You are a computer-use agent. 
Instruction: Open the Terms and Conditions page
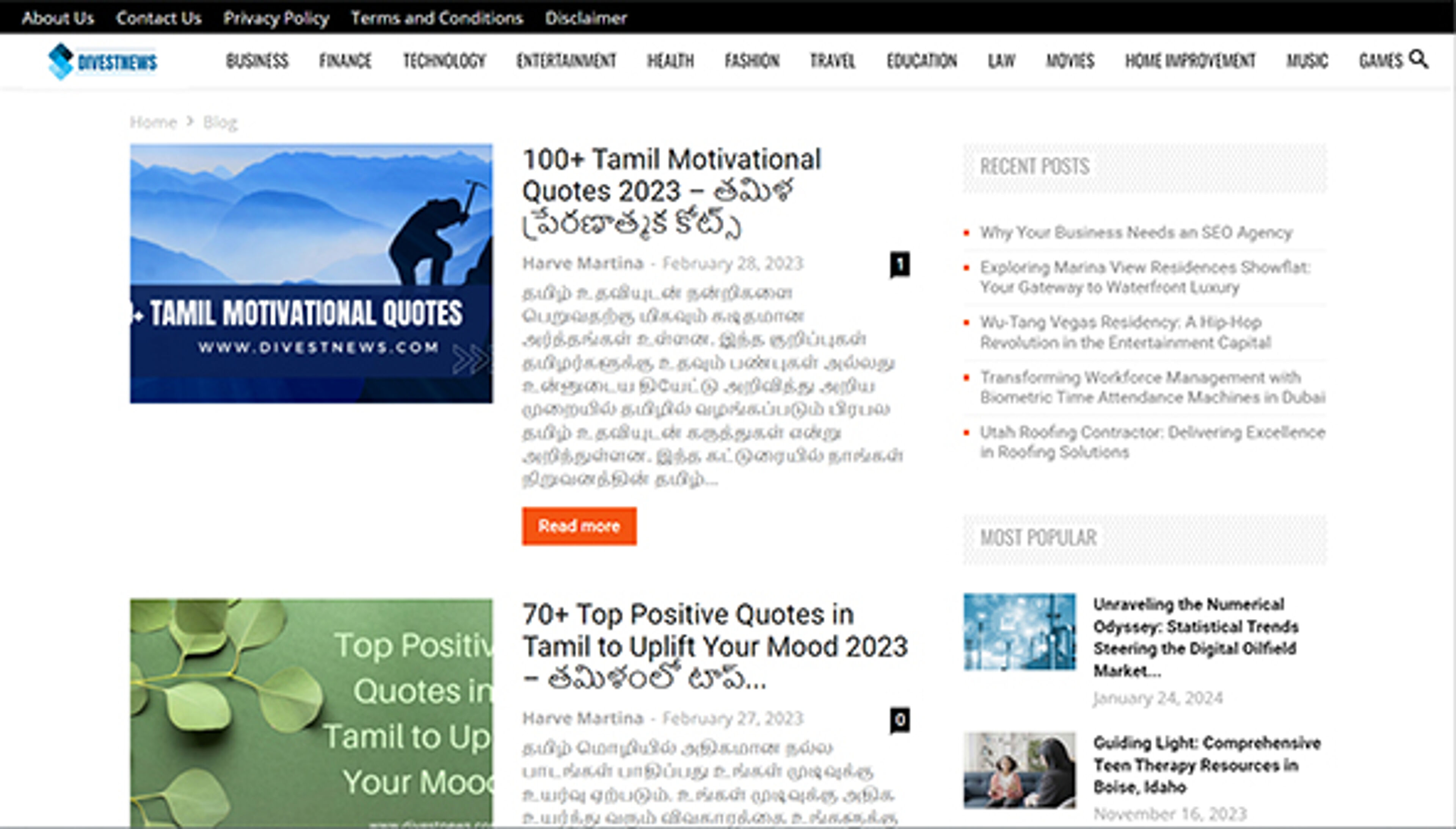point(437,18)
